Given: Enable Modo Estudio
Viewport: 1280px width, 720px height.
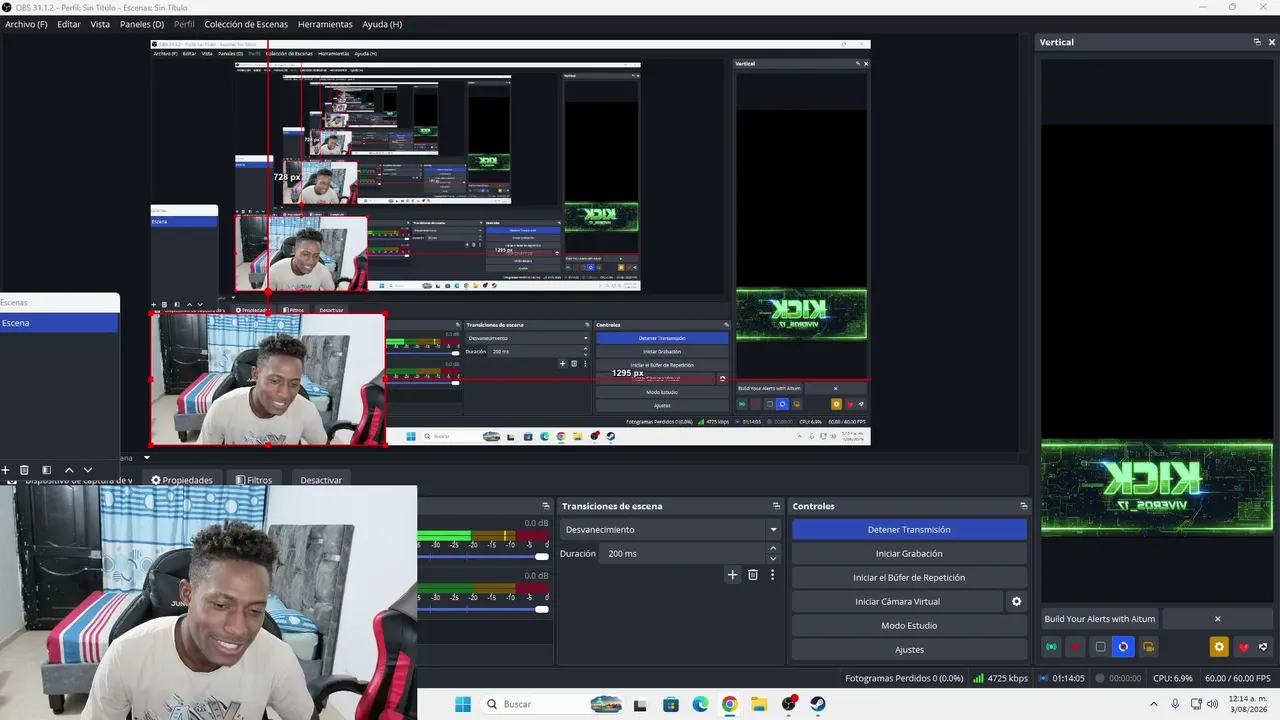Looking at the screenshot, I should click(x=909, y=625).
